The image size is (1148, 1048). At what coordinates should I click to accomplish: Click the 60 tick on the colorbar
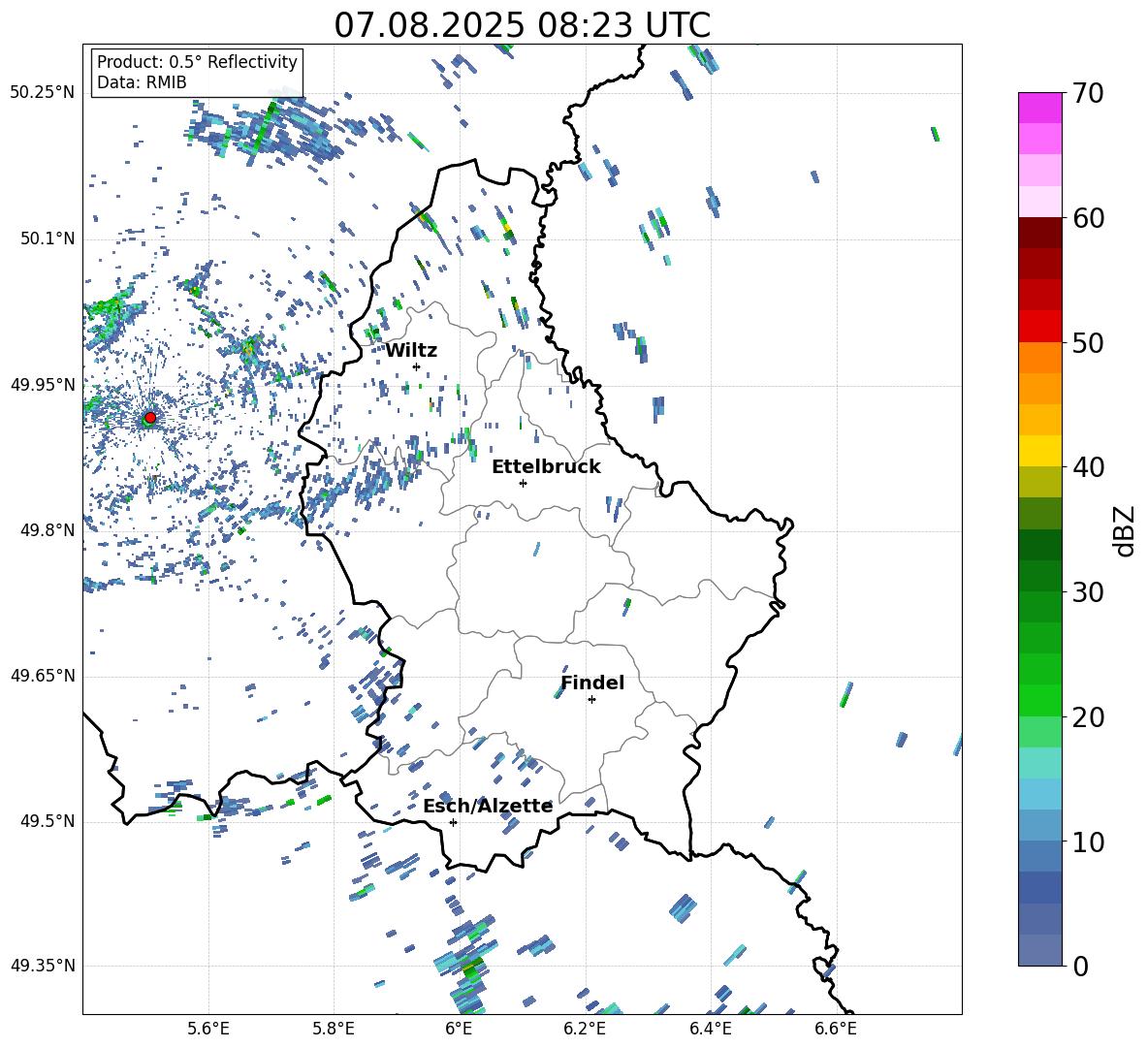1088,218
